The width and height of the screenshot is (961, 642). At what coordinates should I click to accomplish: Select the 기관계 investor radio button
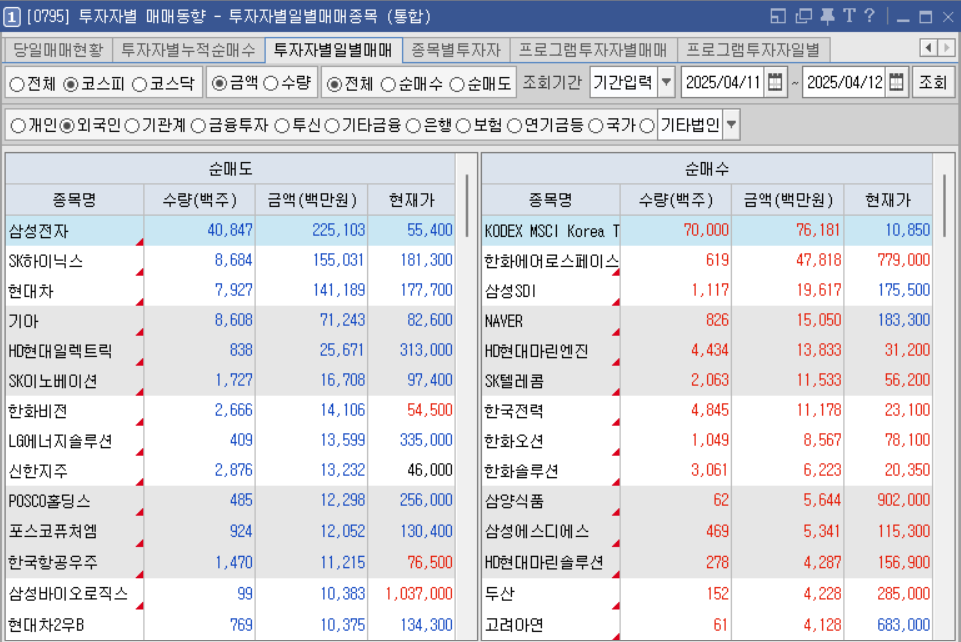(x=132, y=126)
